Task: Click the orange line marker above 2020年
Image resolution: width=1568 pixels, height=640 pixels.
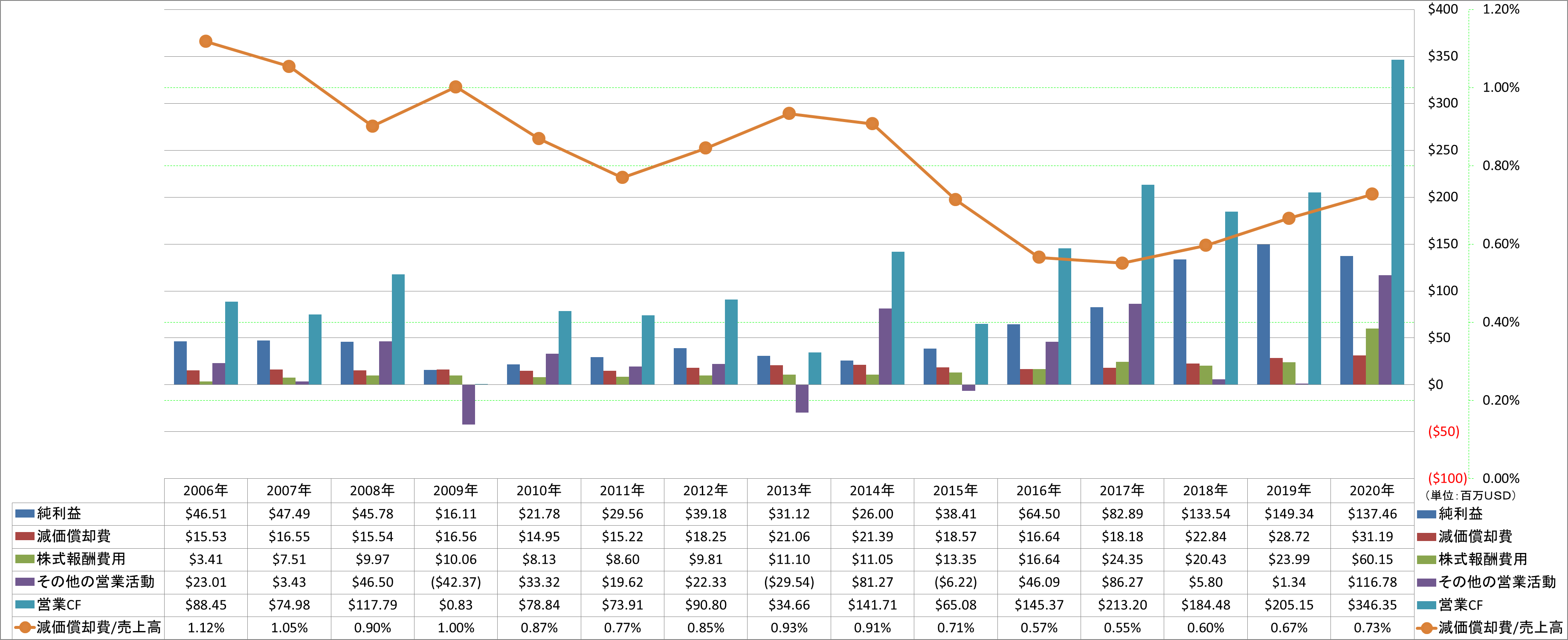Action: point(1372,194)
